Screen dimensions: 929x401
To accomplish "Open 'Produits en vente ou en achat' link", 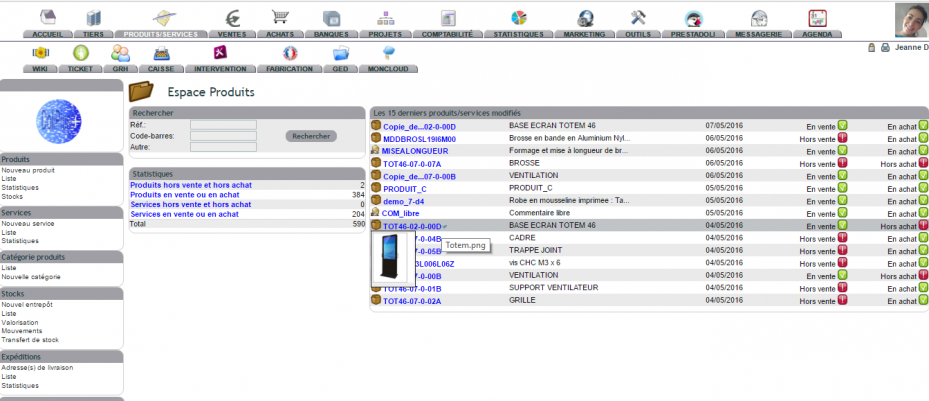I will pyautogui.click(x=185, y=195).
